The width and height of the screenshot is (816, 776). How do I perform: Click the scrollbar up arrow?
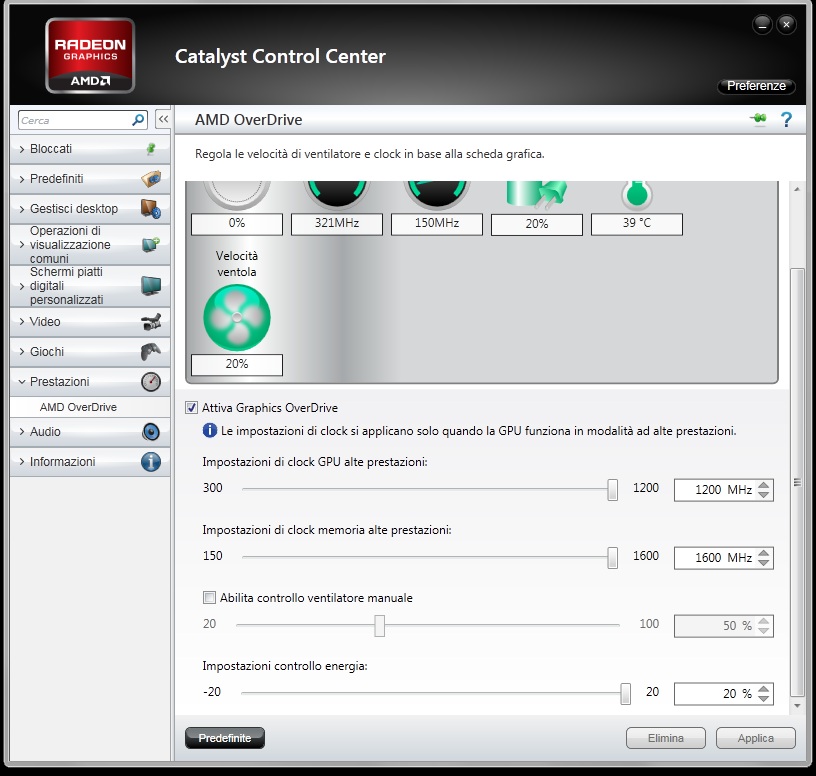pos(797,189)
